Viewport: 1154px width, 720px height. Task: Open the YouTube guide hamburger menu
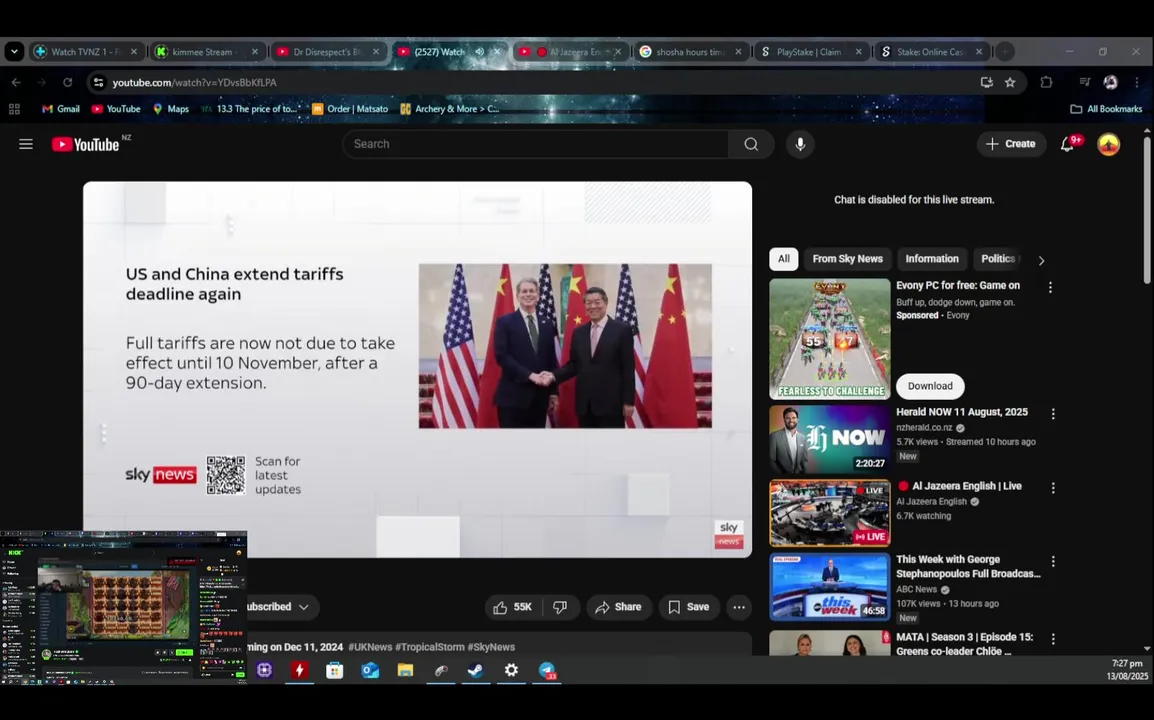pos(26,144)
